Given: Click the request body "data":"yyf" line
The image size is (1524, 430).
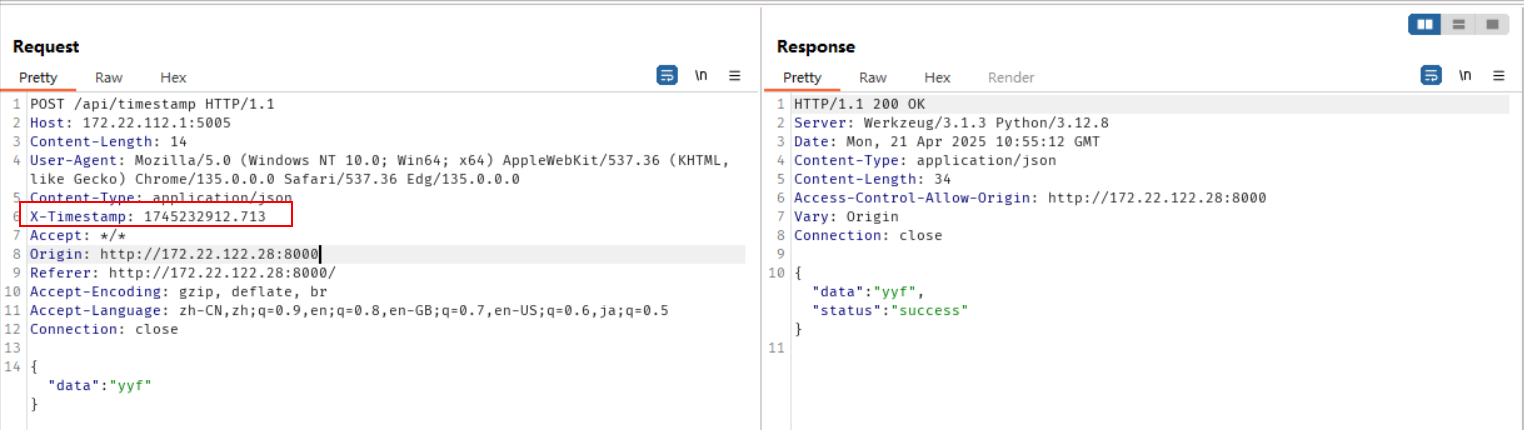Looking at the screenshot, I should coord(99,385).
